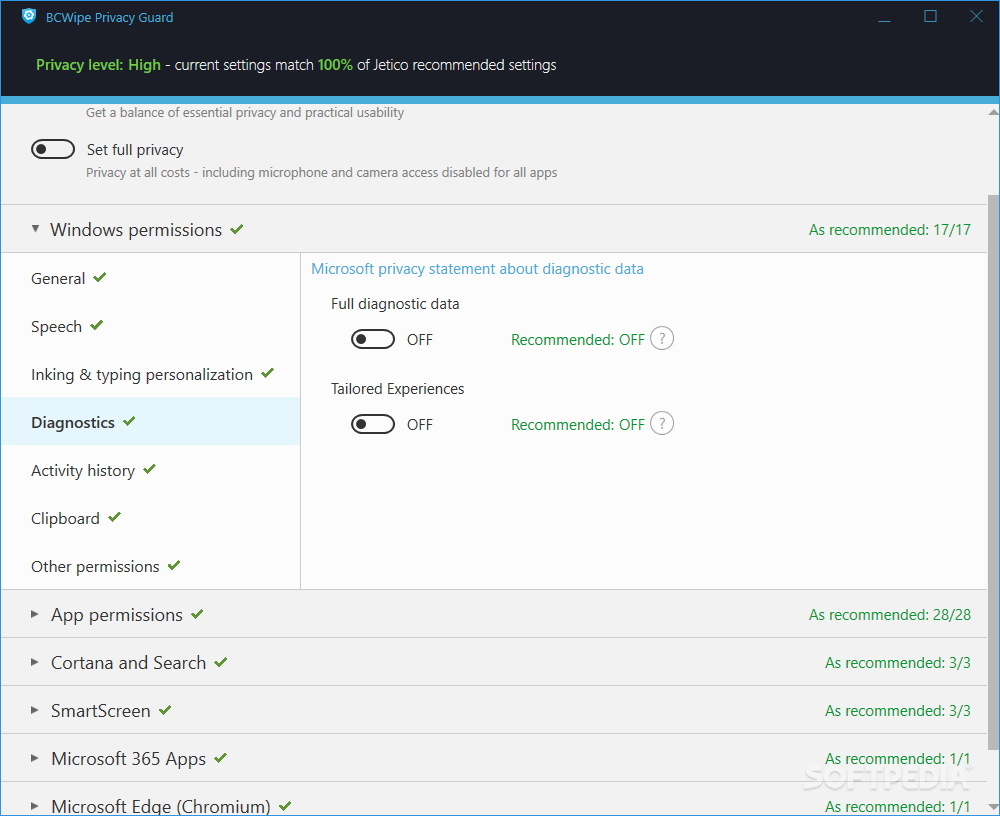Expand the Microsoft 365 Apps section

pyautogui.click(x=34, y=758)
